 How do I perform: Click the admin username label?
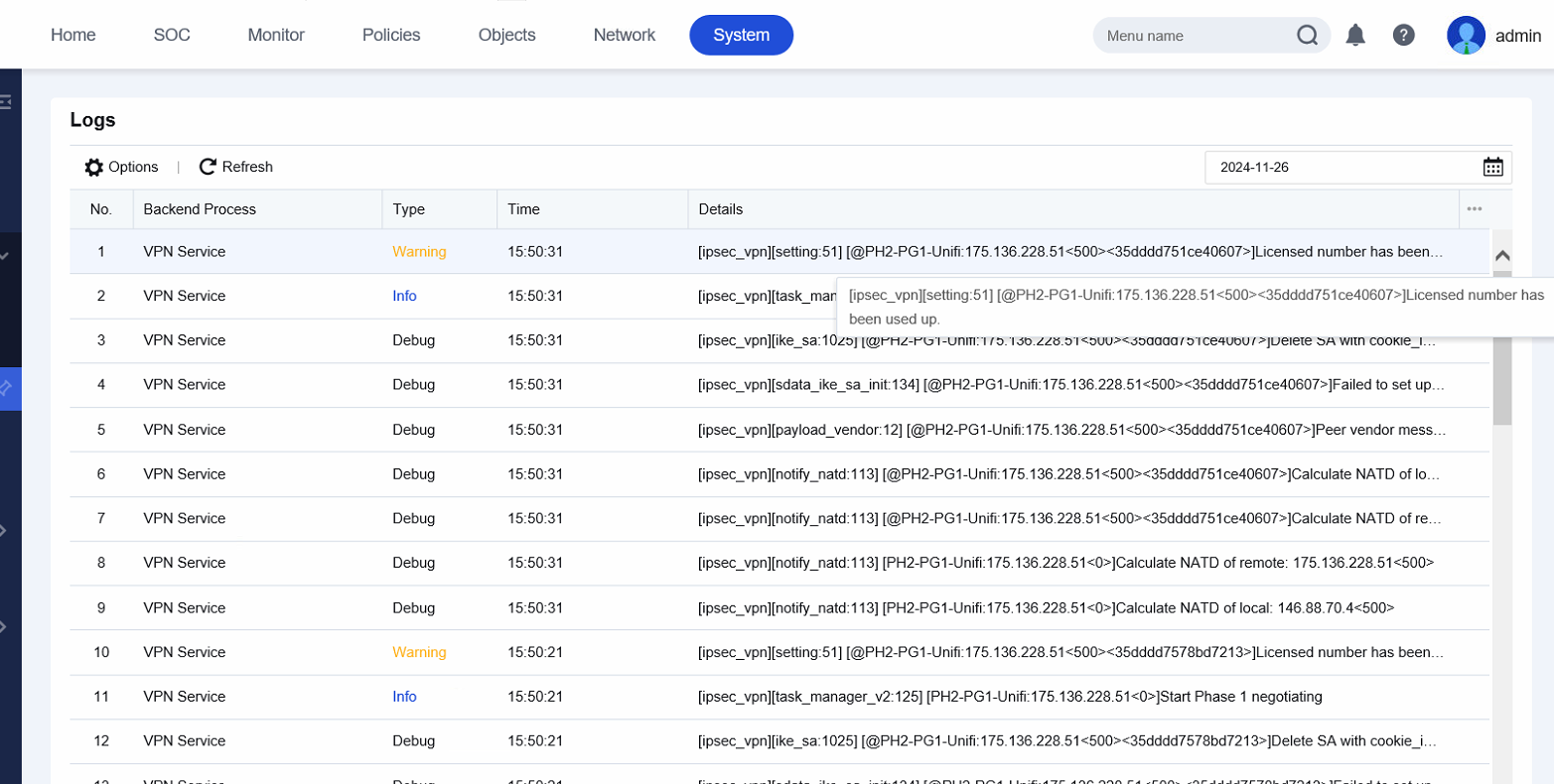point(1517,36)
